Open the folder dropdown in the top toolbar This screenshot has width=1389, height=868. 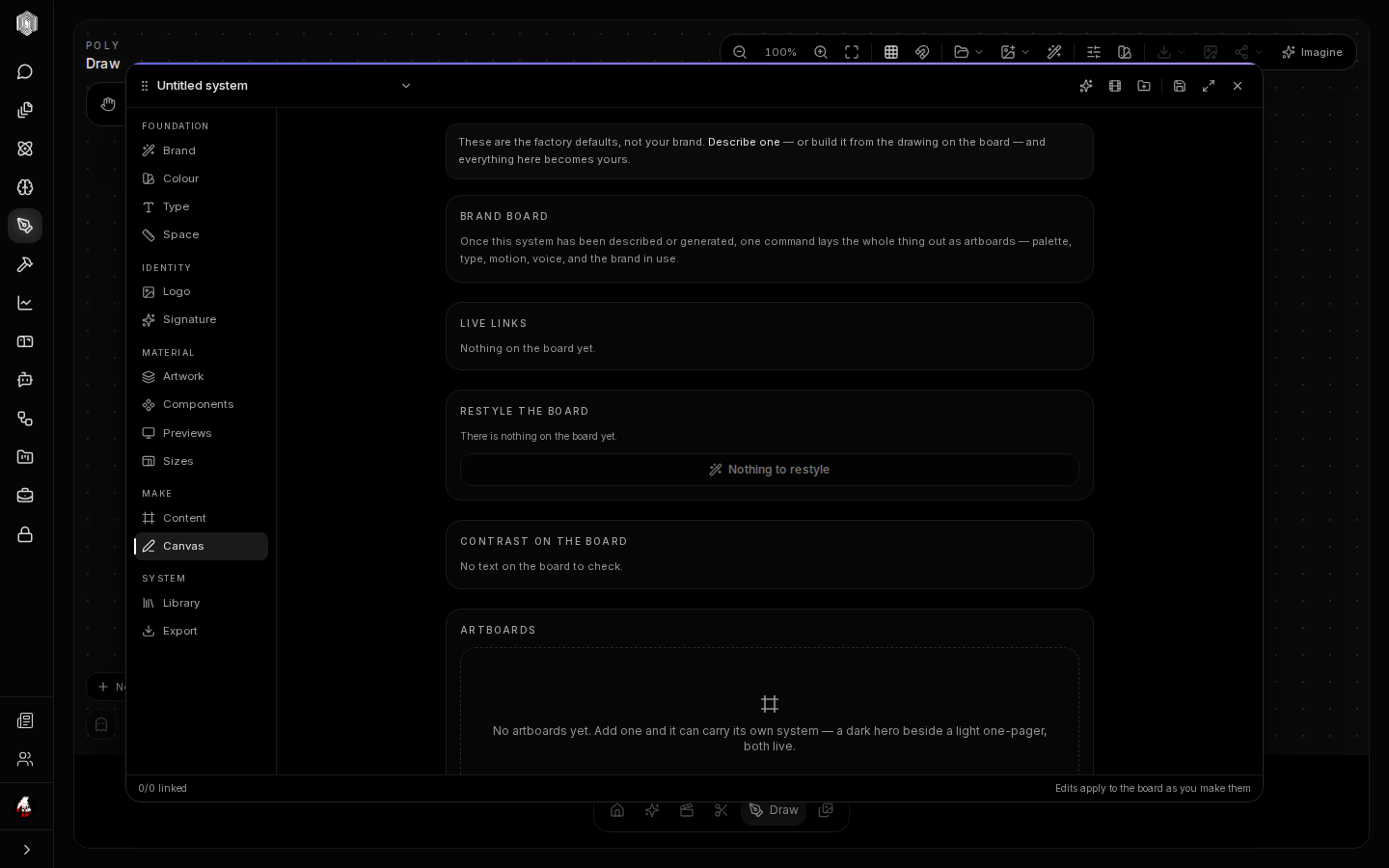967,52
